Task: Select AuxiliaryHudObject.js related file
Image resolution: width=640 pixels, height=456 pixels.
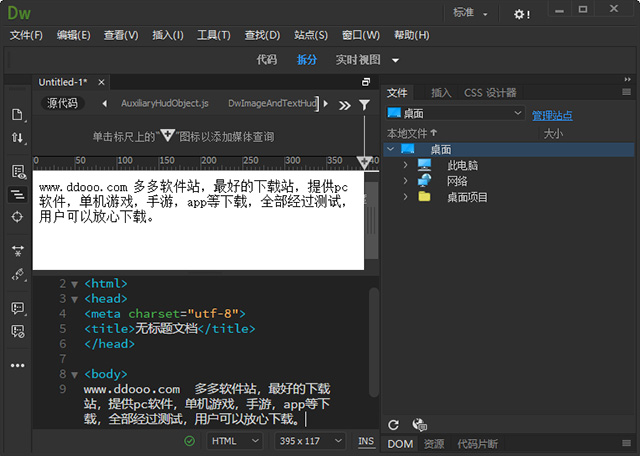Action: 165,103
